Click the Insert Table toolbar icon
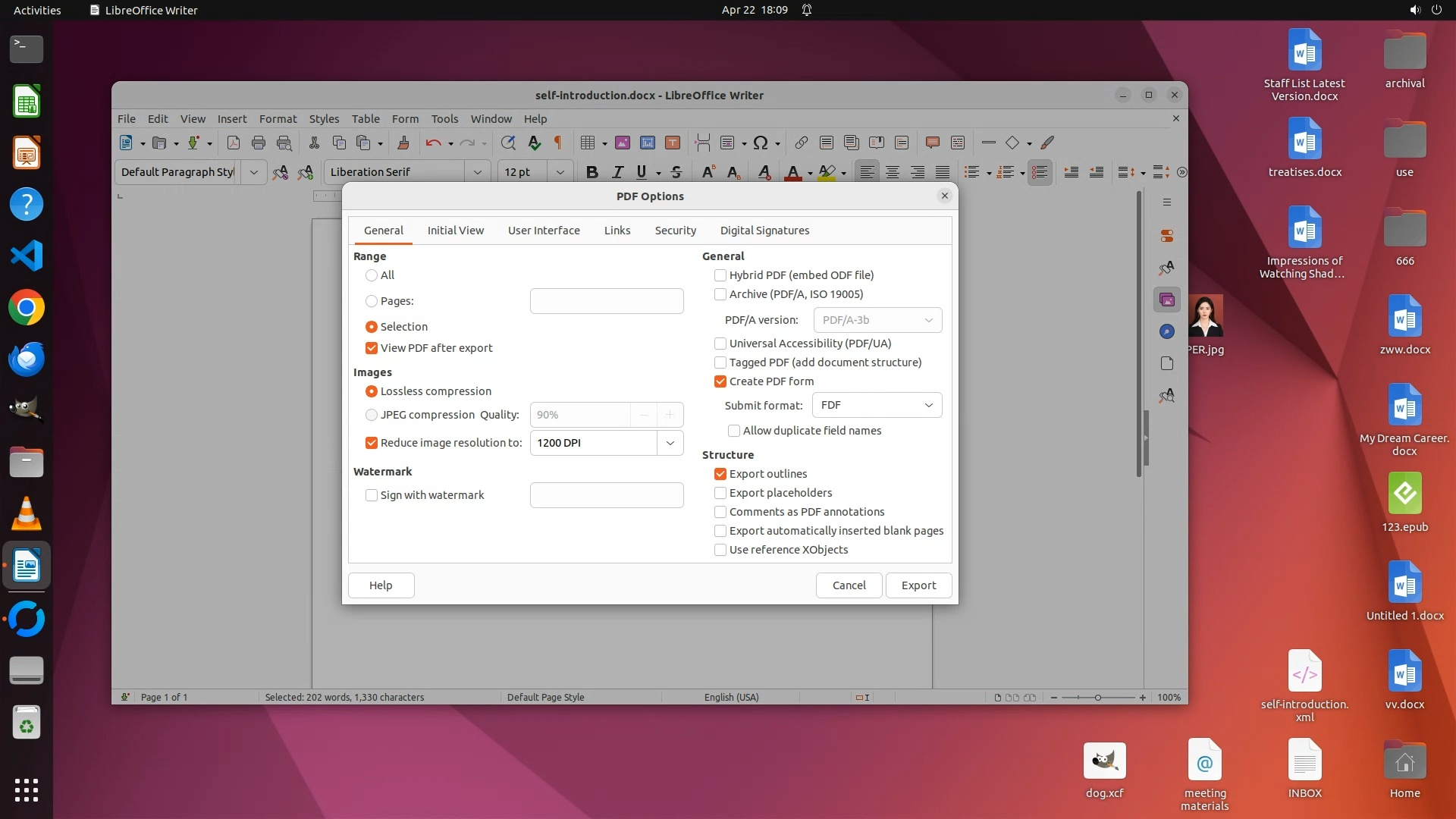This screenshot has width=1456, height=819. 587,143
